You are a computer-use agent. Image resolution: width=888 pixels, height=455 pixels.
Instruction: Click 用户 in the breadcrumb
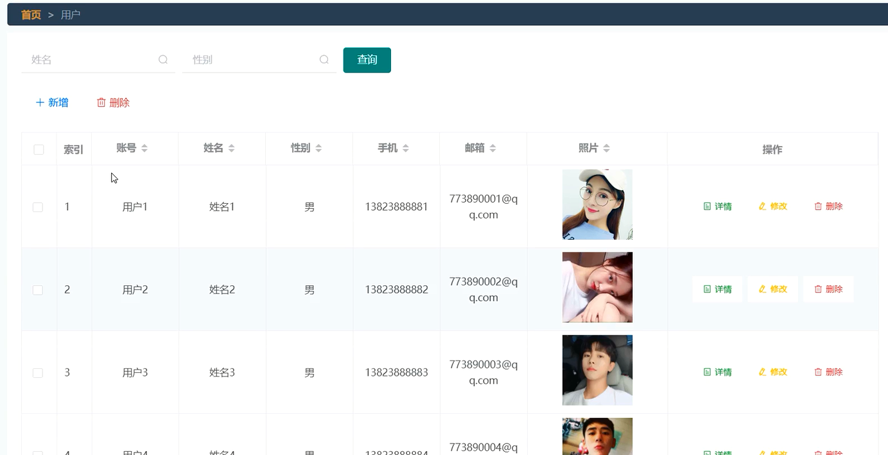pyautogui.click(x=71, y=15)
